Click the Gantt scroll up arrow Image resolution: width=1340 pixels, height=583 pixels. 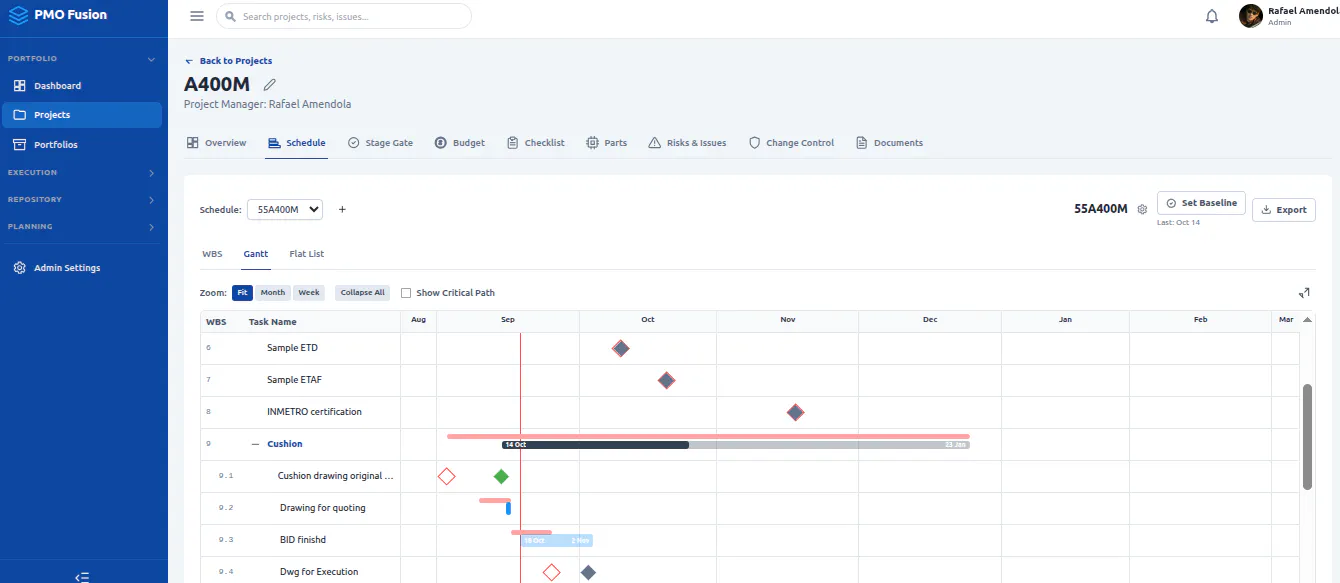[1308, 320]
